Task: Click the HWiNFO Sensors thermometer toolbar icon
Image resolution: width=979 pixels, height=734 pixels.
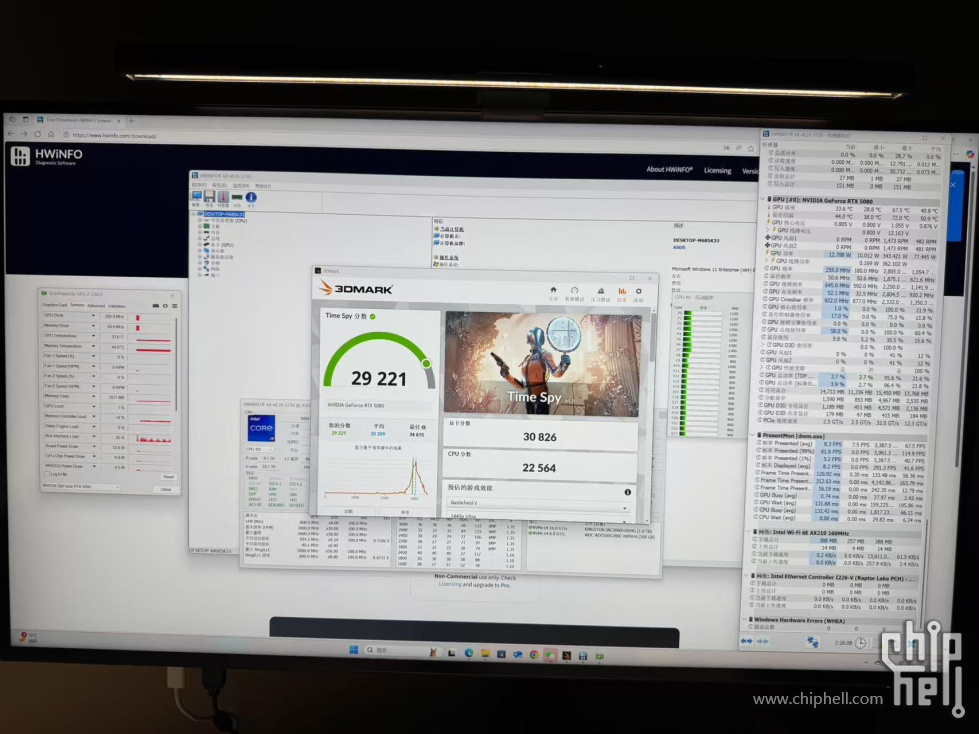Action: pyautogui.click(x=223, y=197)
